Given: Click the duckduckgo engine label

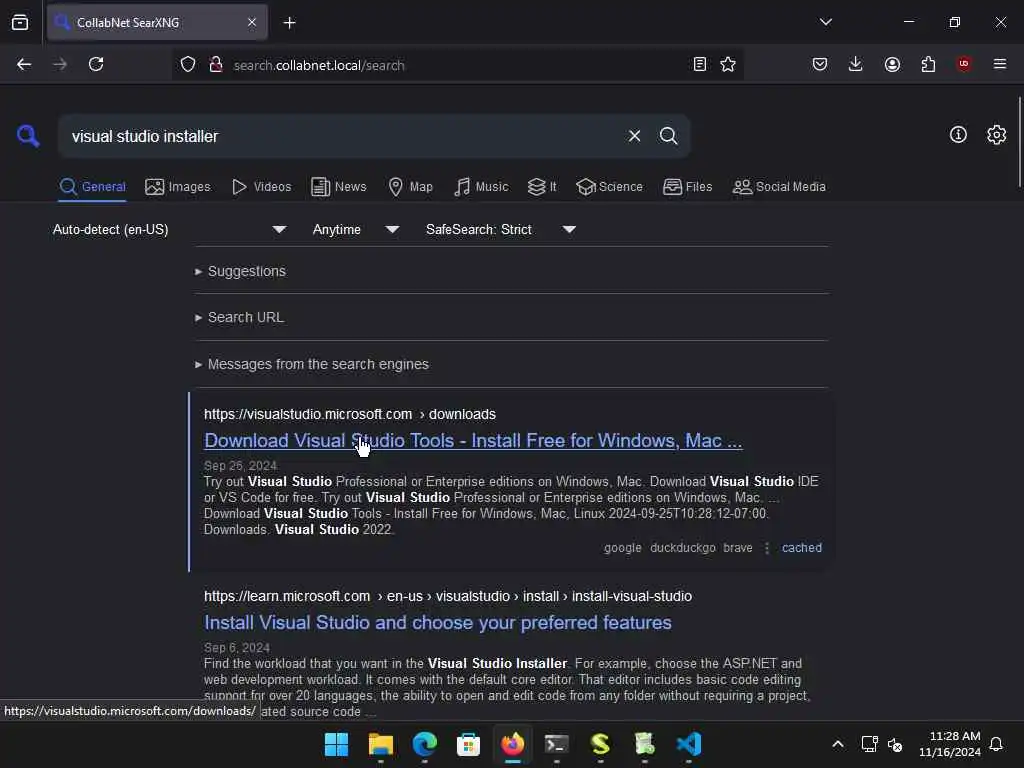Looking at the screenshot, I should coord(682,548).
